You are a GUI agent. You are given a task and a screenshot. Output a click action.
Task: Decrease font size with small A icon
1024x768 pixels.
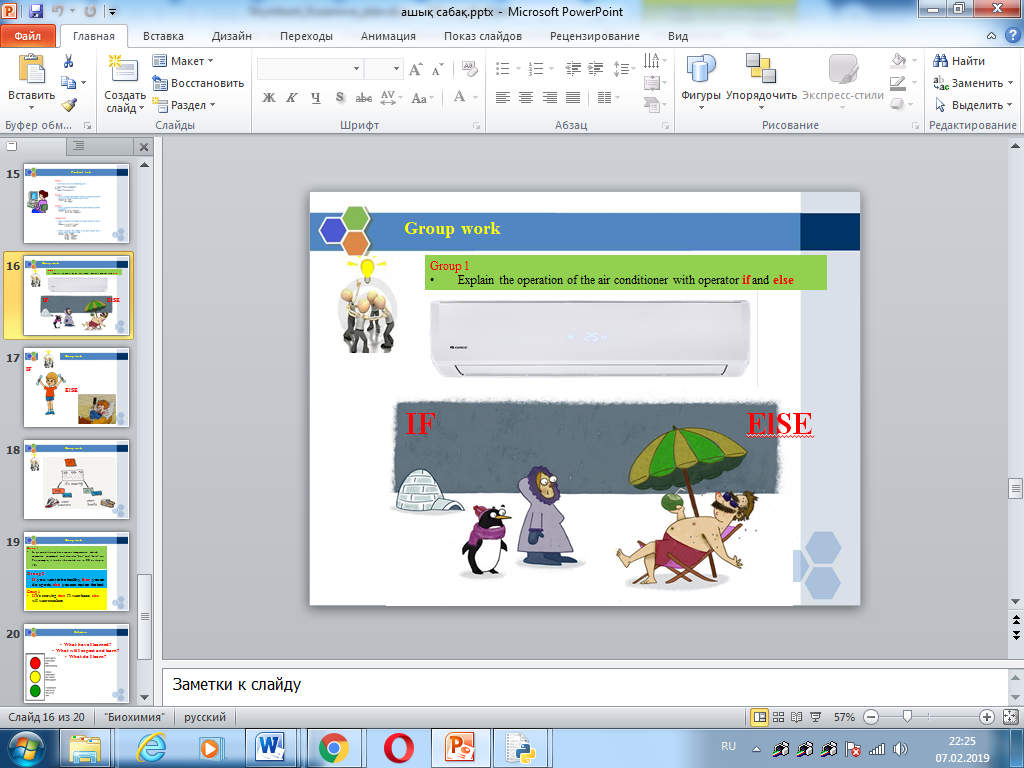[438, 69]
